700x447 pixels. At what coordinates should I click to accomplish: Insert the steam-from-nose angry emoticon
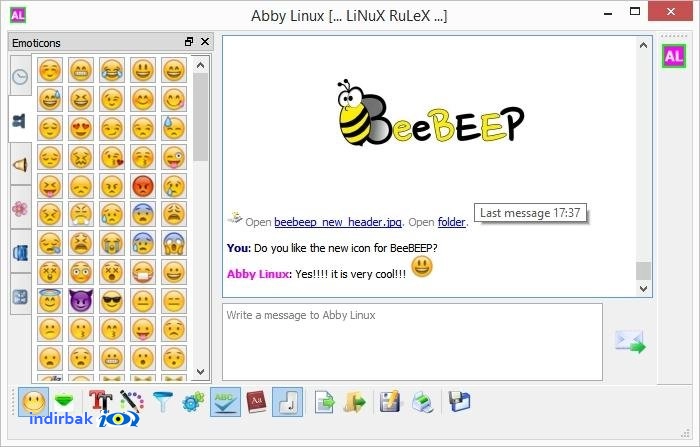81,214
